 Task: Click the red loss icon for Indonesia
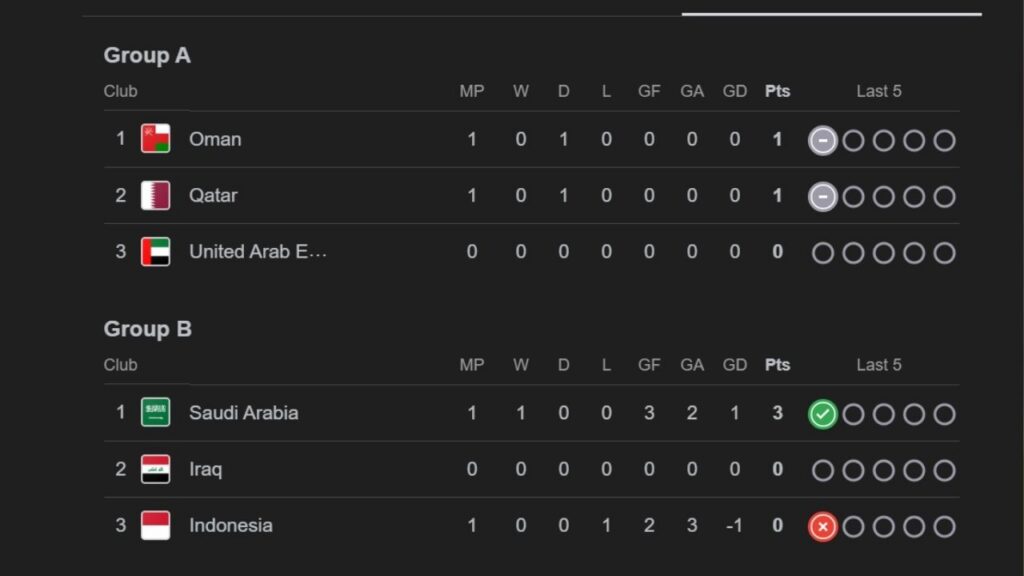pyautogui.click(x=822, y=526)
